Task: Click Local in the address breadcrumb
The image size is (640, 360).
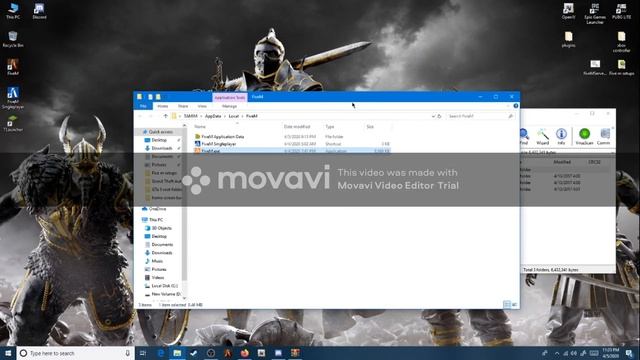Action: tap(233, 116)
